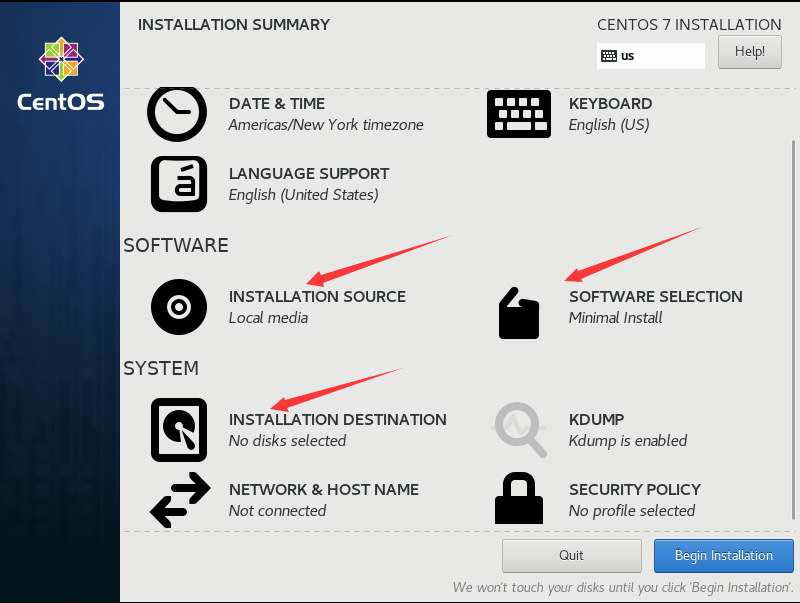Open the Kdump magnifier icon
The image size is (800, 603).
click(519, 430)
